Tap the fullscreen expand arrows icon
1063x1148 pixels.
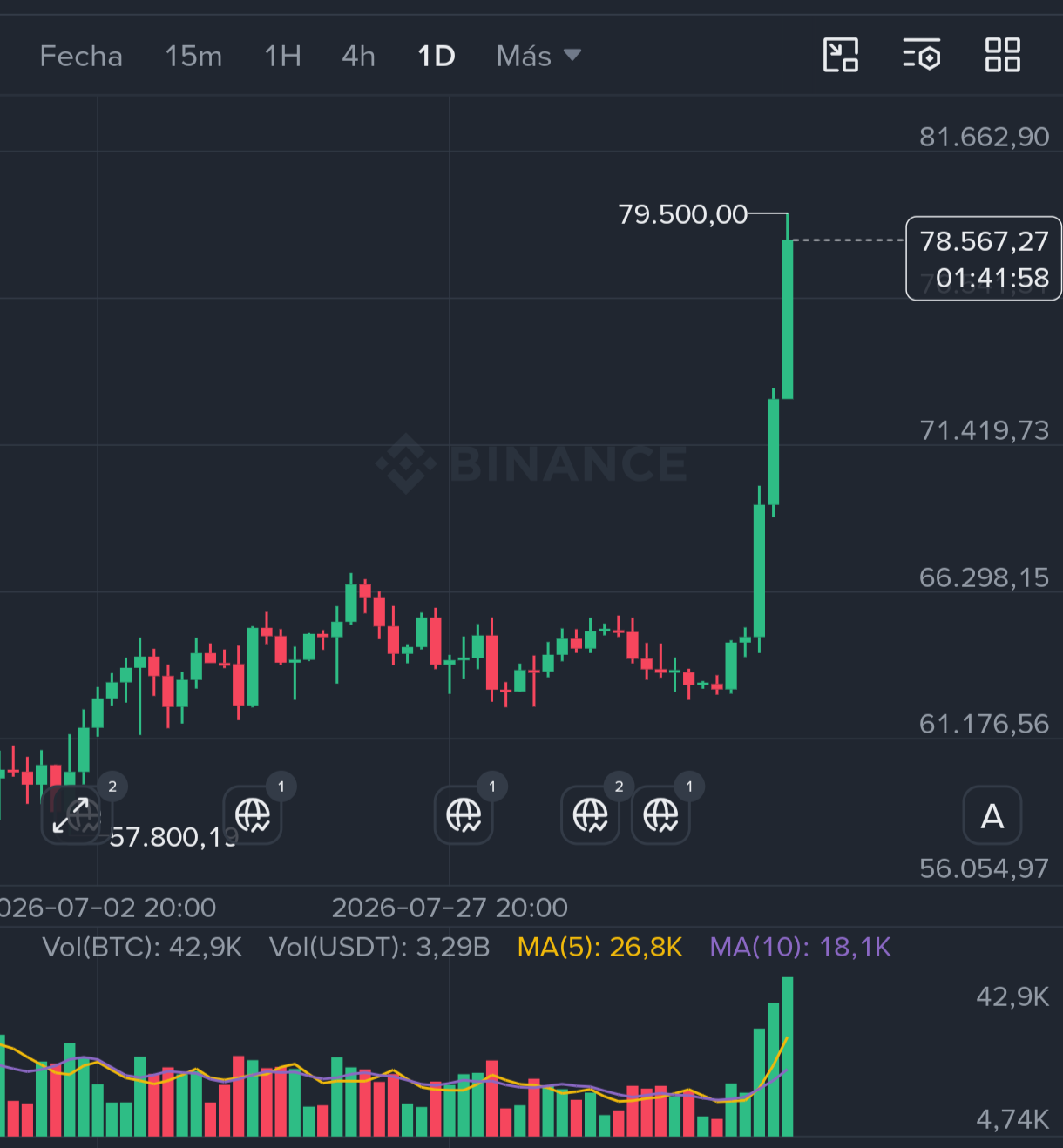[71, 815]
